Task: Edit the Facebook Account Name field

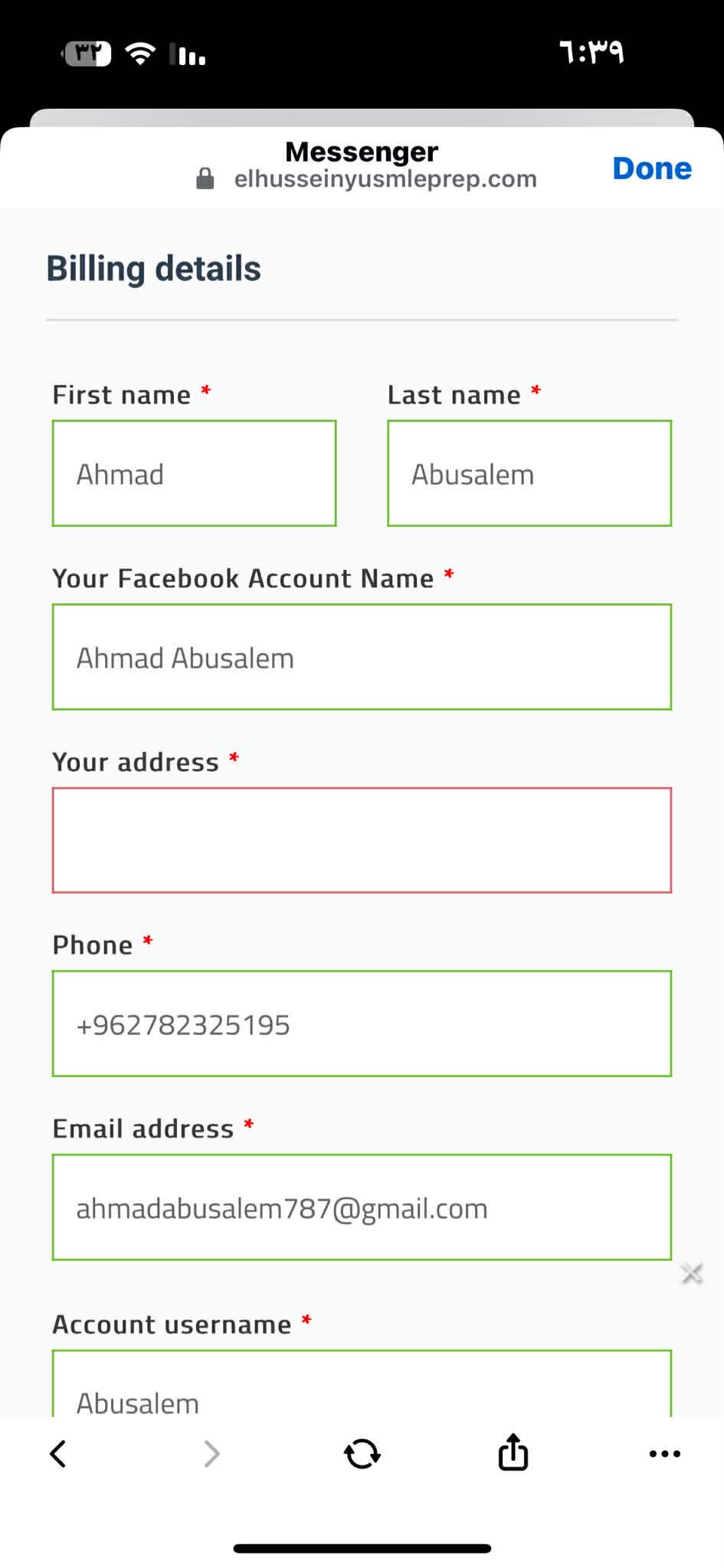Action: coord(362,657)
